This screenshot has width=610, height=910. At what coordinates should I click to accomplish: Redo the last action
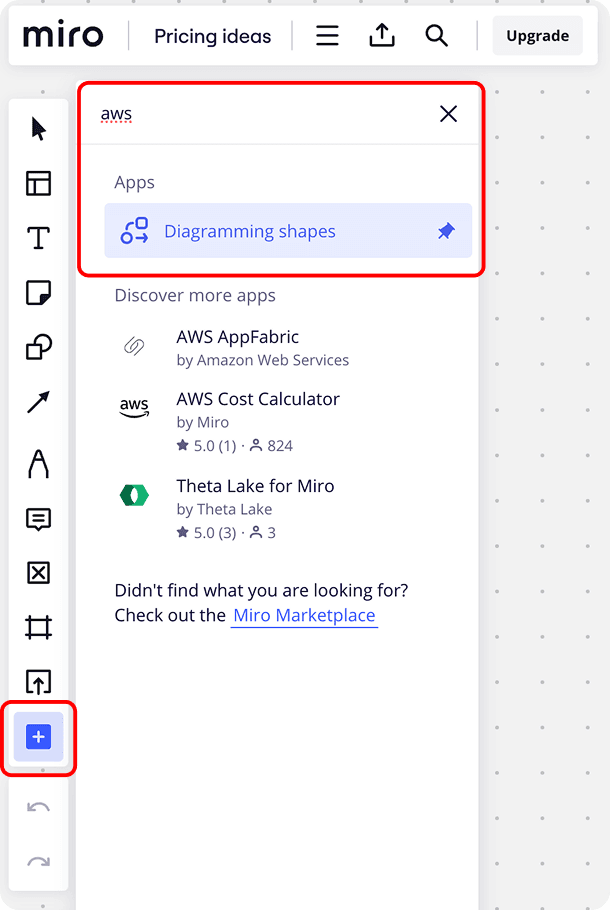point(38,862)
